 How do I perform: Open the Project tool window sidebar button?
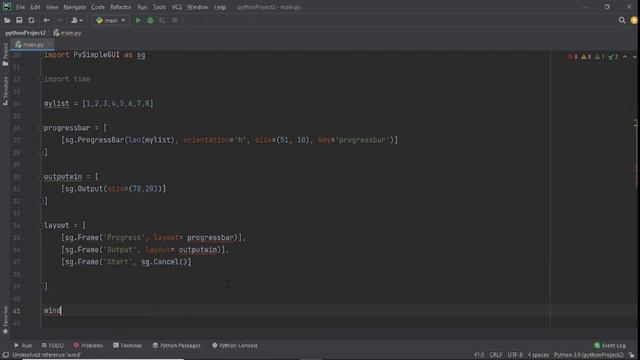point(5,54)
